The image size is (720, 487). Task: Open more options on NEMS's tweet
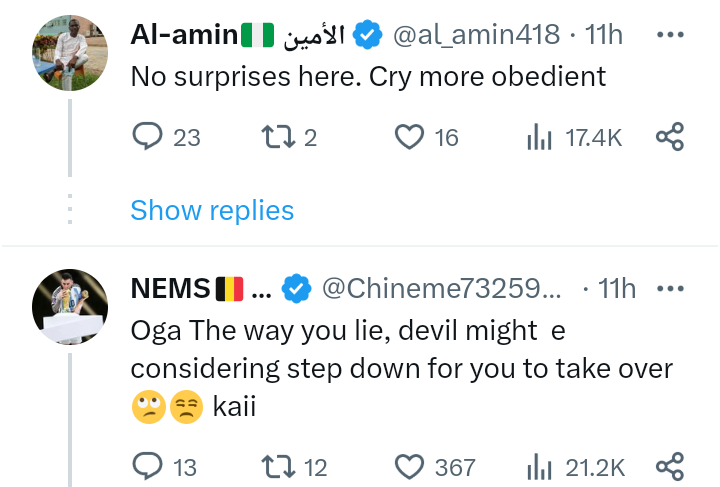(x=668, y=289)
